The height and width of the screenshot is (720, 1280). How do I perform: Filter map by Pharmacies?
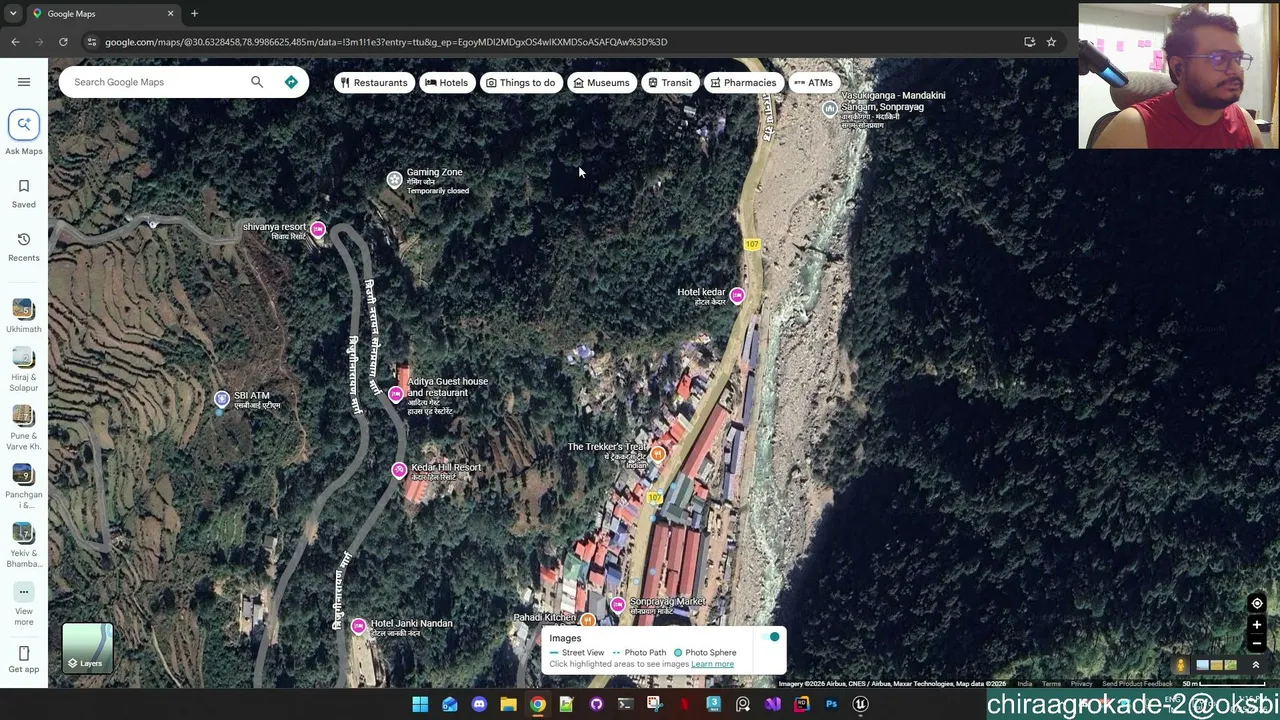(743, 83)
